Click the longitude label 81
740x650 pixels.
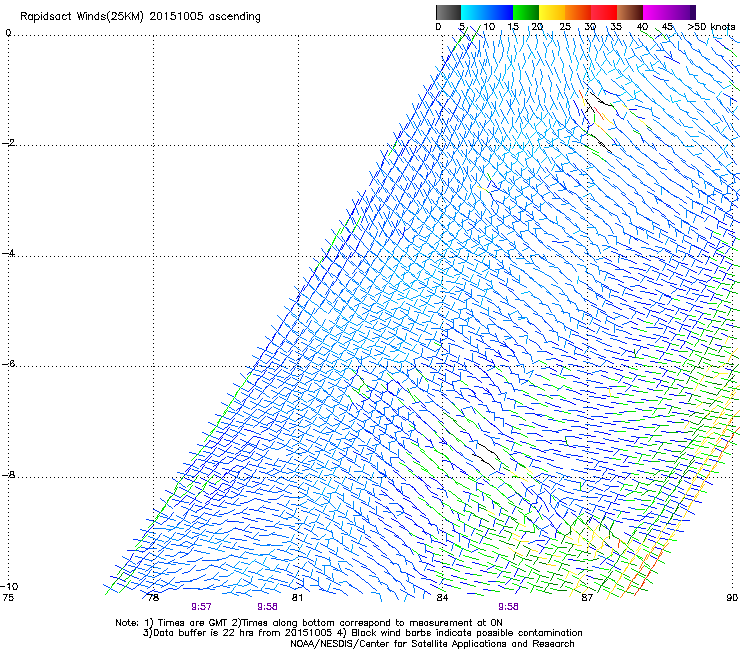coord(297,598)
